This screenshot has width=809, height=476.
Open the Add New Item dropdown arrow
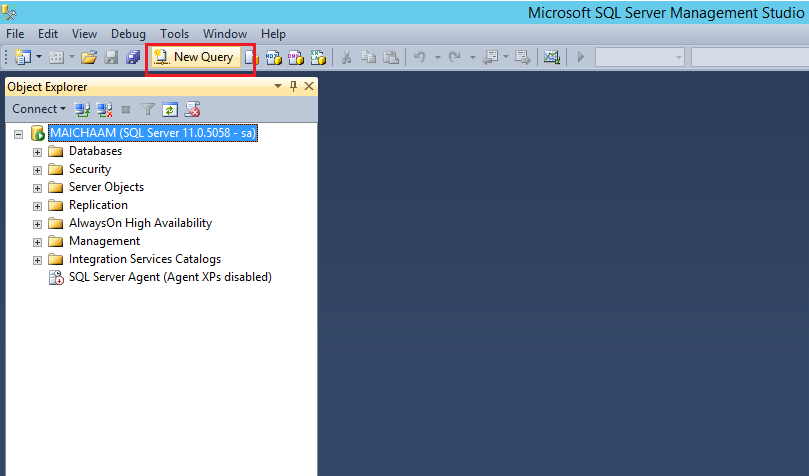tap(72, 57)
